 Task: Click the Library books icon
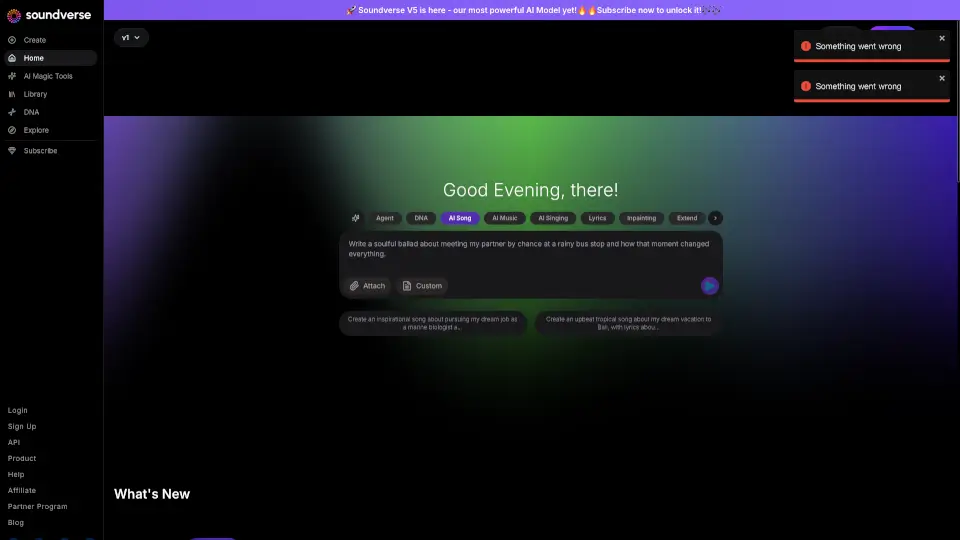pyautogui.click(x=12, y=94)
